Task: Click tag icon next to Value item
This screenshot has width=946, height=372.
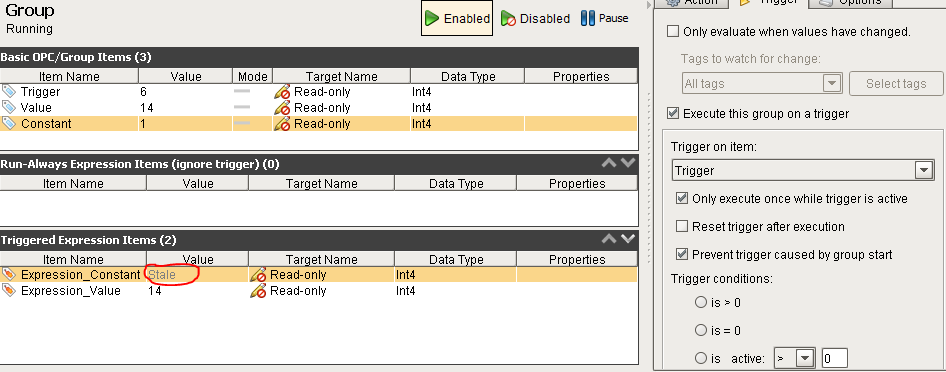Action: tap(9, 107)
